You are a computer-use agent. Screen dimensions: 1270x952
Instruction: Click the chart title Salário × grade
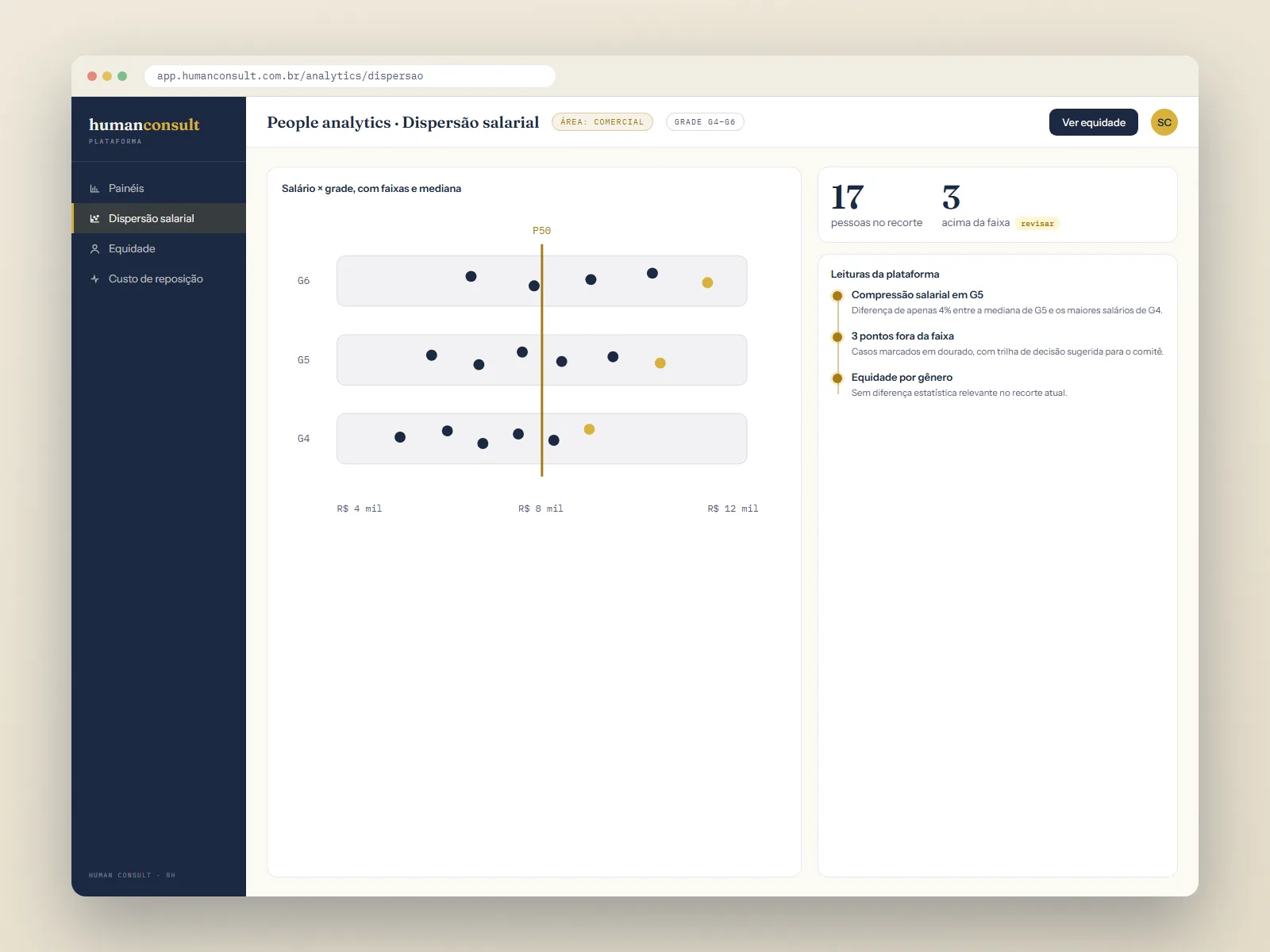[371, 189]
